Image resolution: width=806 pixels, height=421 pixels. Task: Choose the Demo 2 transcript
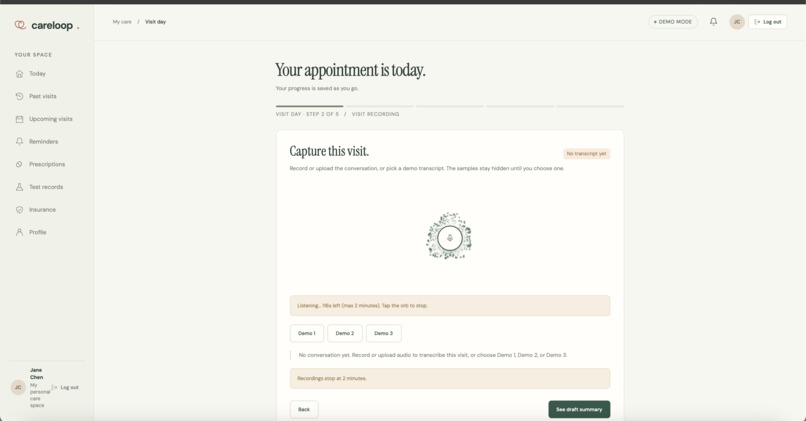point(345,333)
